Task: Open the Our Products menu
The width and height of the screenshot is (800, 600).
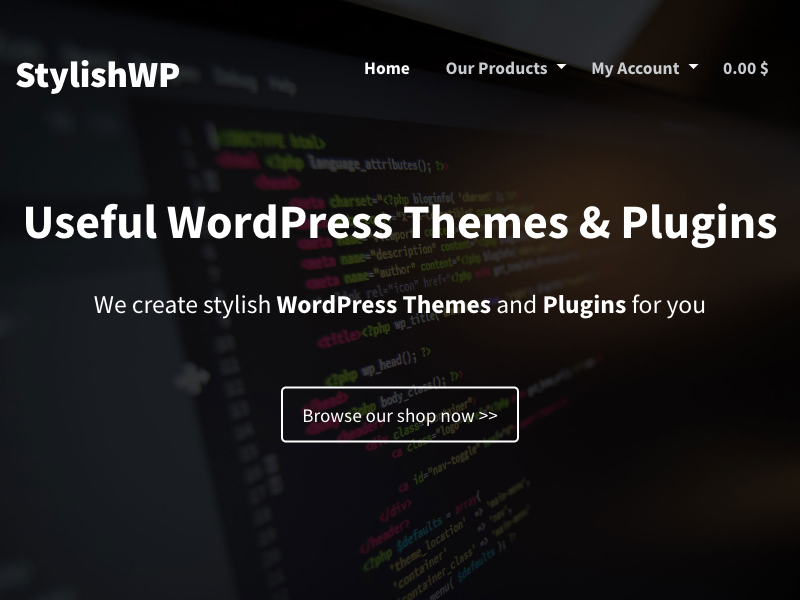Action: click(x=496, y=68)
